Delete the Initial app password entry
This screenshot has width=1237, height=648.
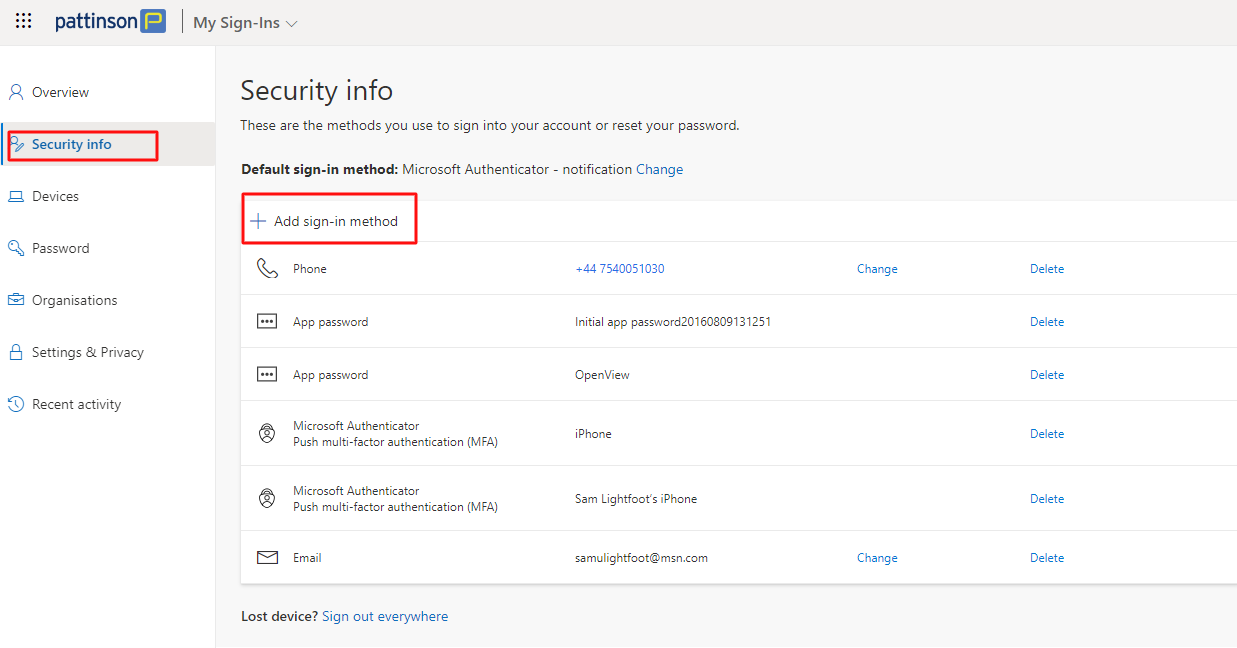[x=1047, y=322]
